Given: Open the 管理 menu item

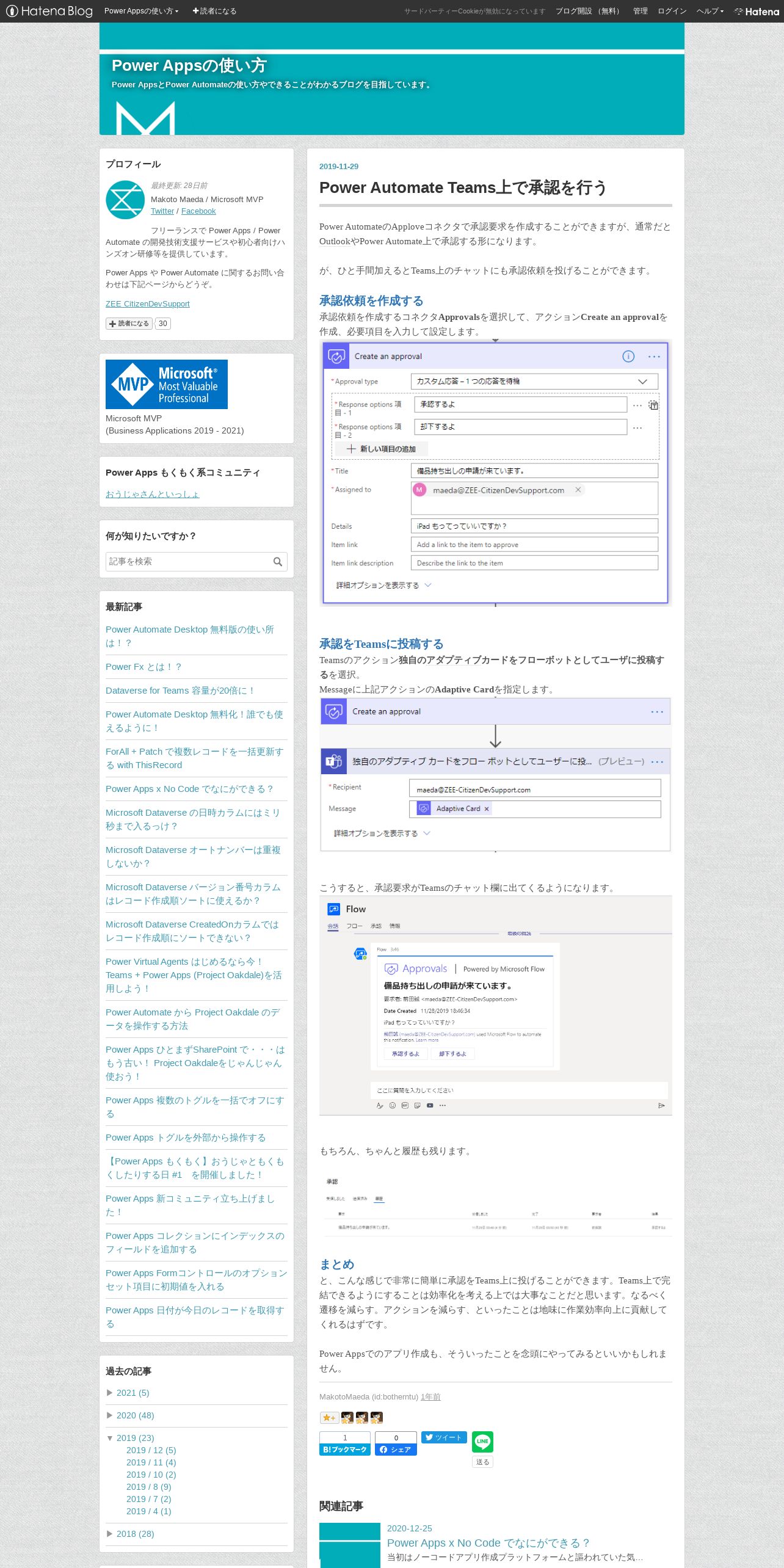Looking at the screenshot, I should pyautogui.click(x=640, y=11).
